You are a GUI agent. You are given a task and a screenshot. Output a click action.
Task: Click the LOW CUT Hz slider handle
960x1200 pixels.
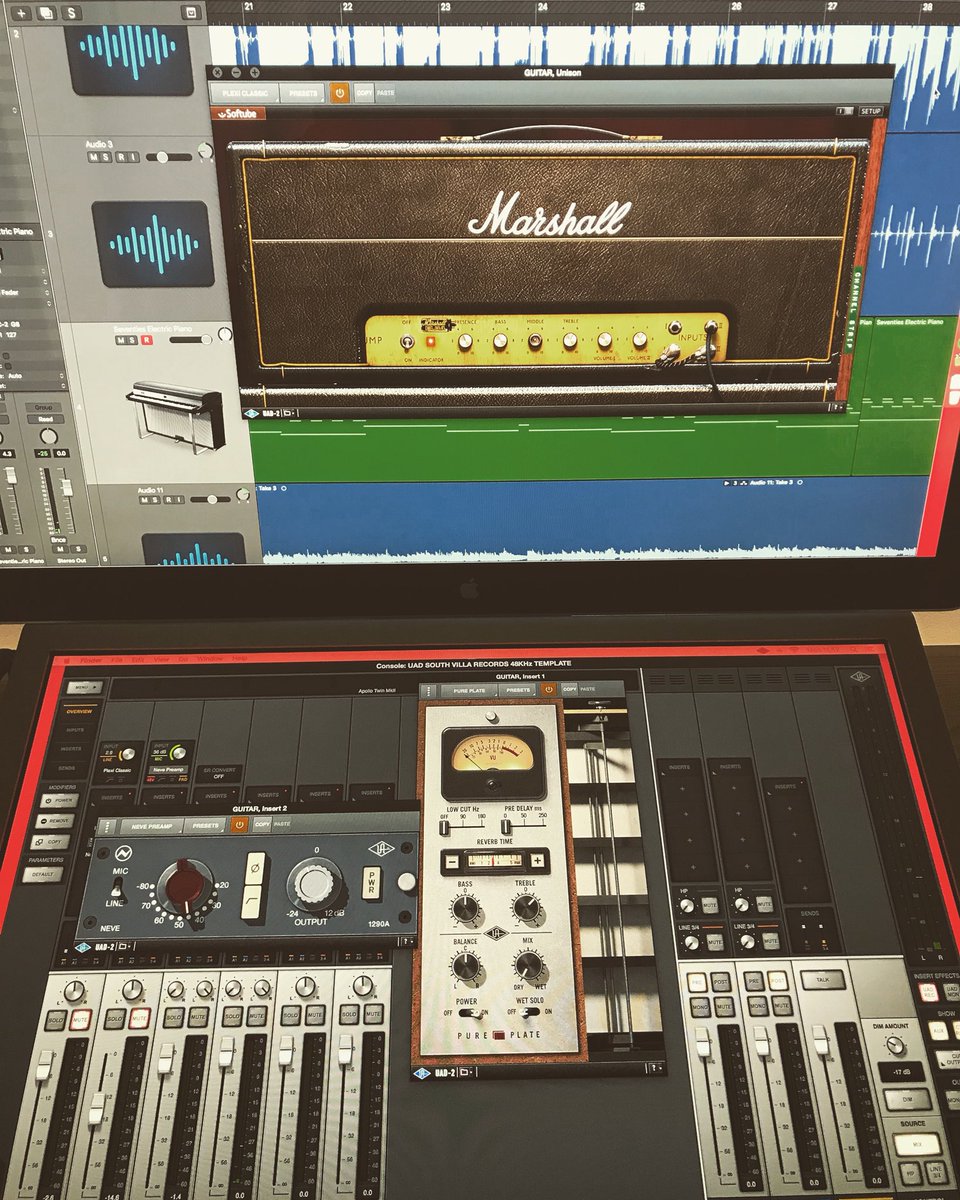click(445, 828)
